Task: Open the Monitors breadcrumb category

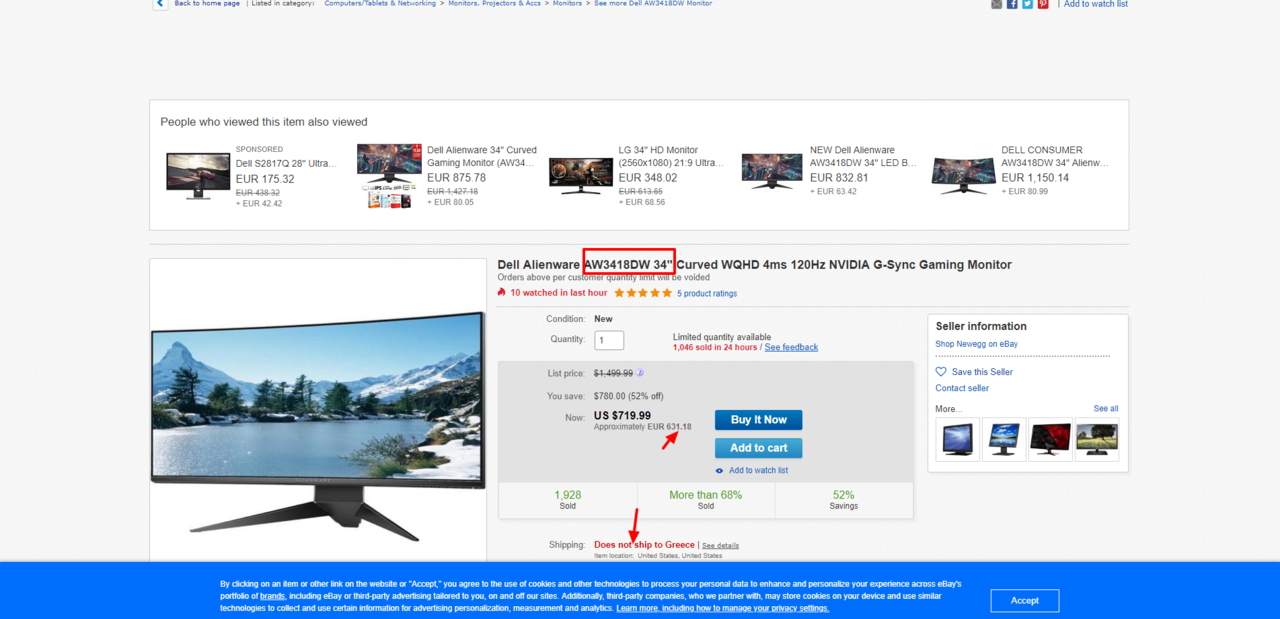Action: click(567, 4)
